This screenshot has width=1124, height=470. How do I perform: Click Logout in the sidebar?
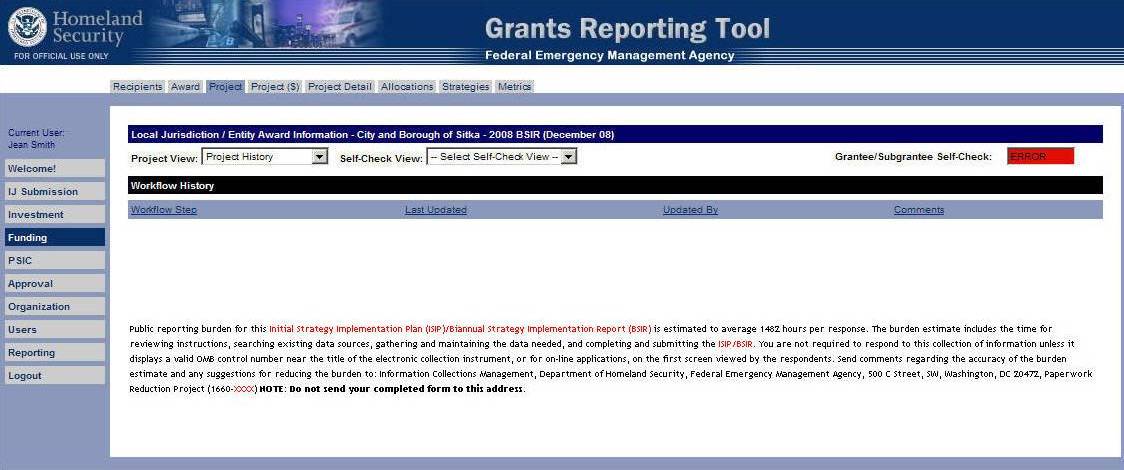click(54, 375)
